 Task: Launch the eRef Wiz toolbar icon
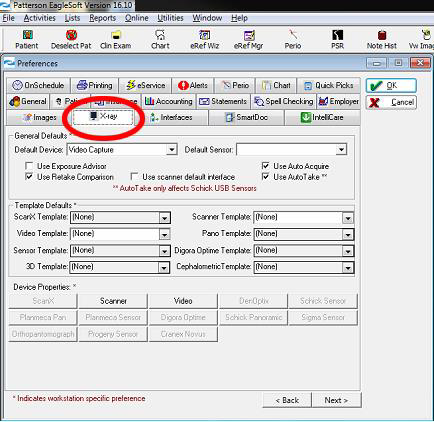(204, 40)
